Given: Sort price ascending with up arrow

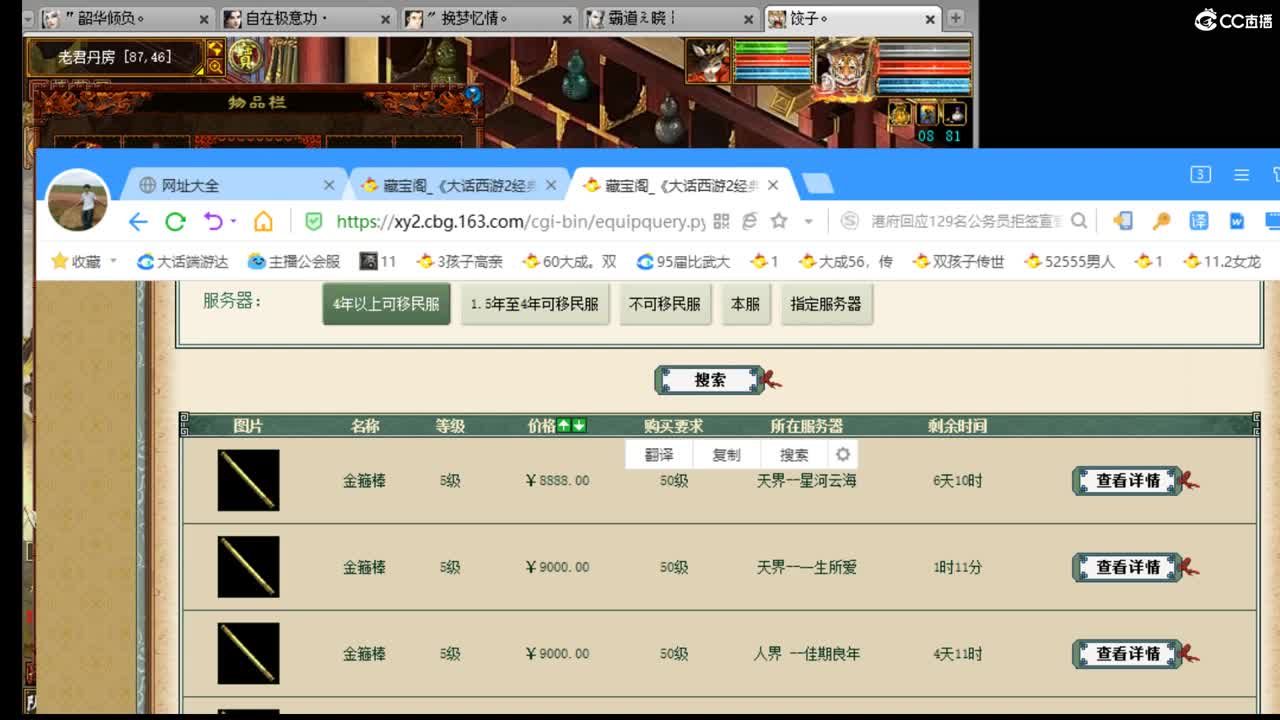Looking at the screenshot, I should 564,426.
